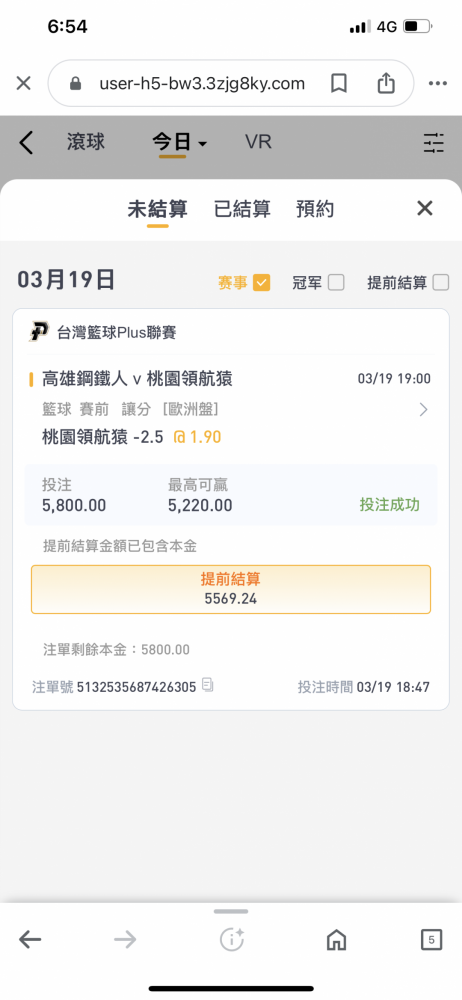
Task: Open the share icon in address bar
Action: [x=386, y=83]
